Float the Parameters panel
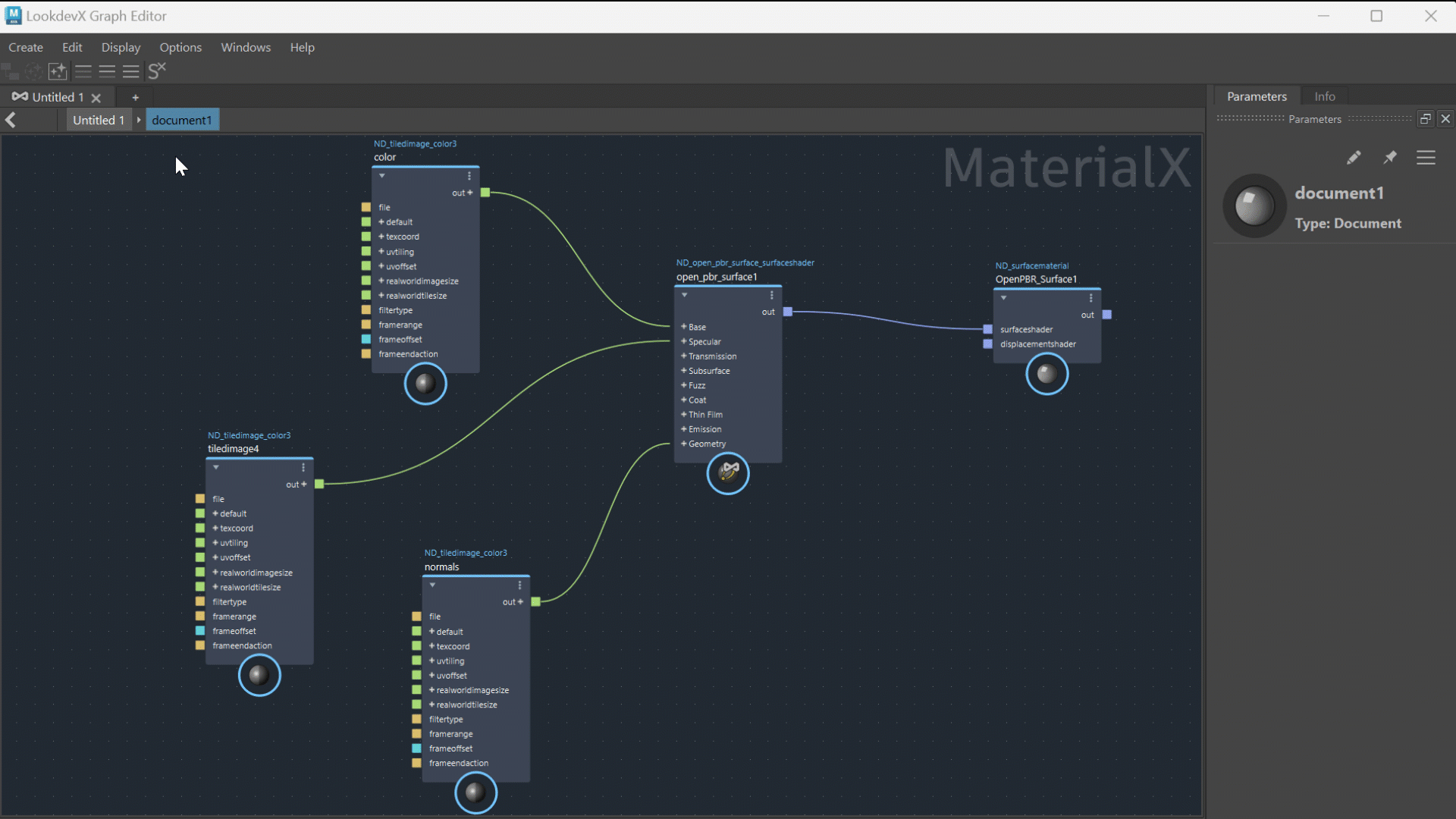Screen dimensions: 1456x819 (x=1426, y=119)
